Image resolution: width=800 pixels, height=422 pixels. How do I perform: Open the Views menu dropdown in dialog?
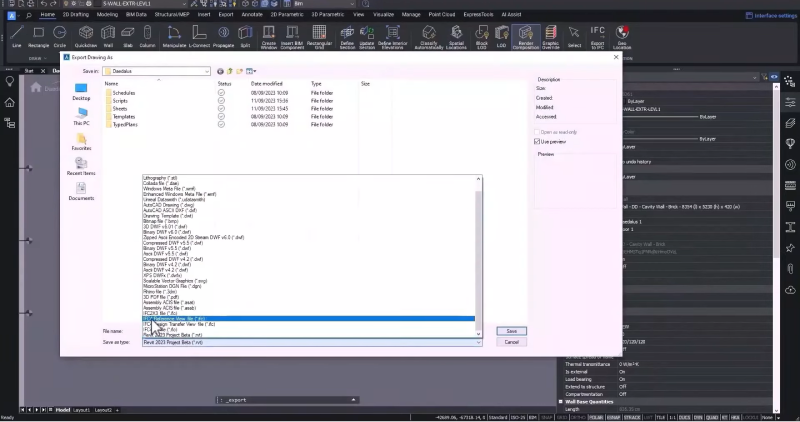pos(251,71)
